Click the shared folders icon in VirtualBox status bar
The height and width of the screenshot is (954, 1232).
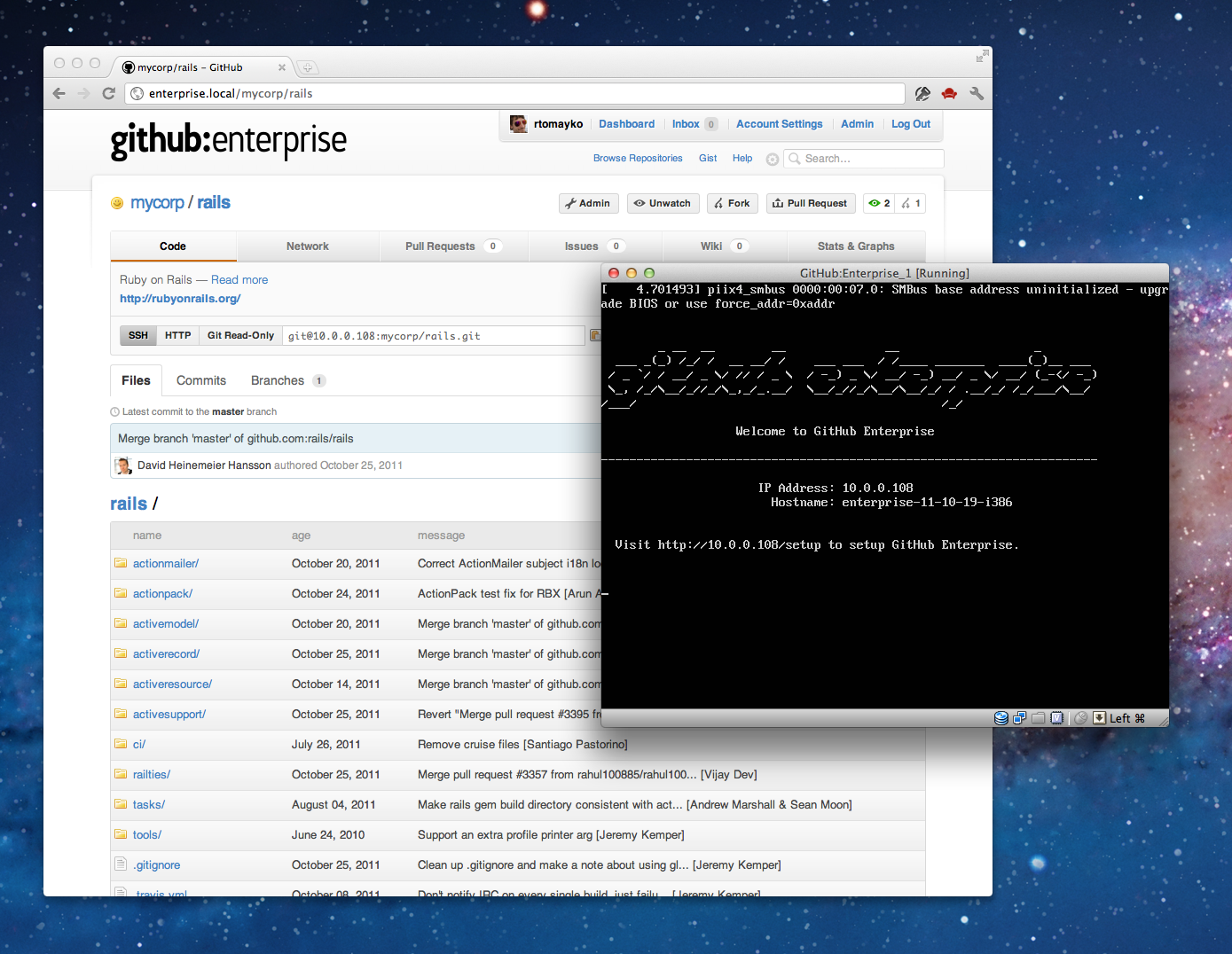[1038, 718]
